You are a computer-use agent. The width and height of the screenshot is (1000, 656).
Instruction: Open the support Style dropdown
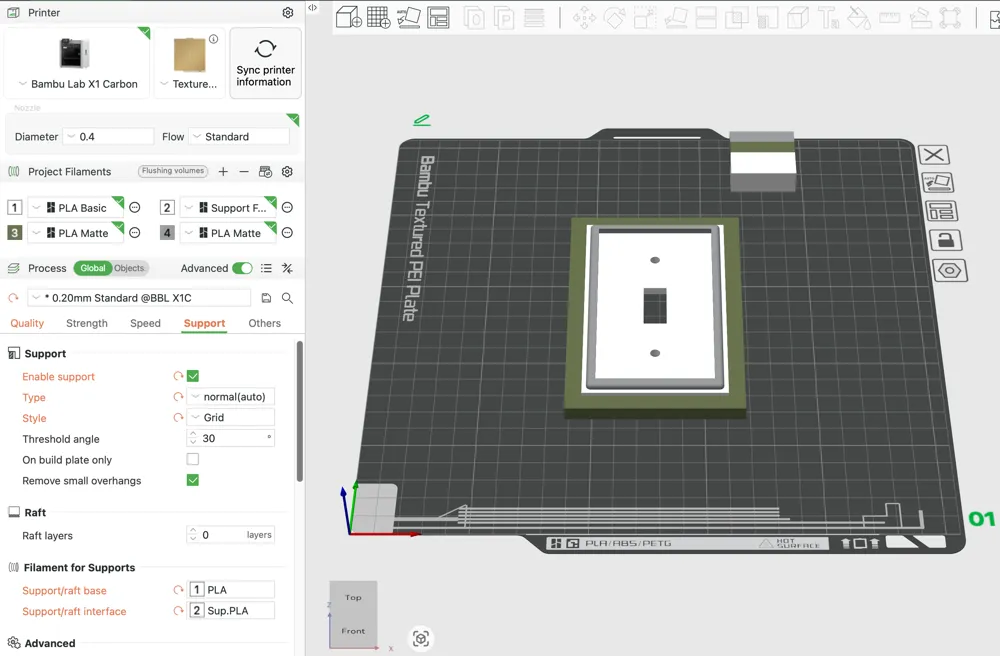(x=231, y=418)
